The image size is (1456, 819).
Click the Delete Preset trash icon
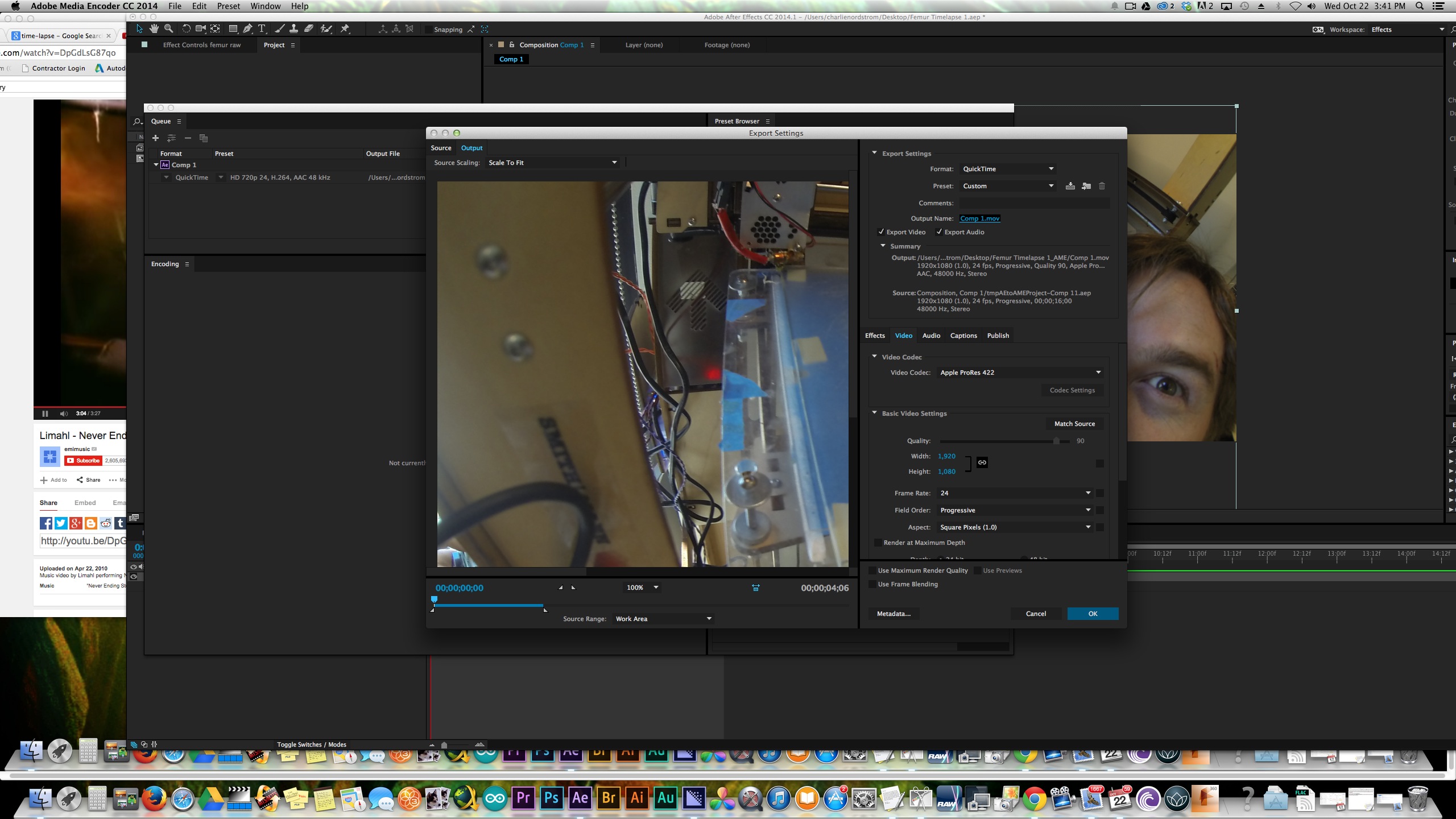coord(1102,186)
